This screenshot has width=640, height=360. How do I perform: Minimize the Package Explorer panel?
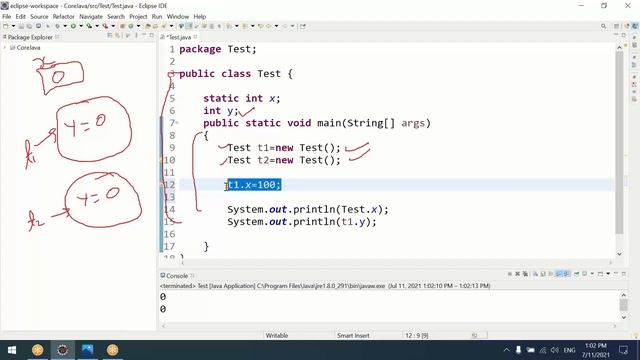tap(144, 36)
